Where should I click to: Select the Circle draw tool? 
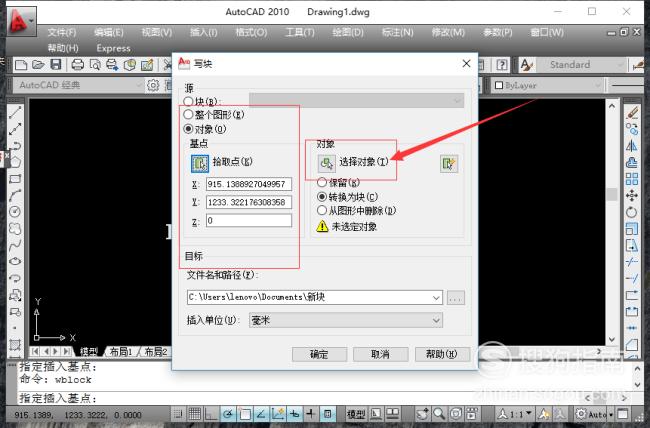(x=15, y=212)
